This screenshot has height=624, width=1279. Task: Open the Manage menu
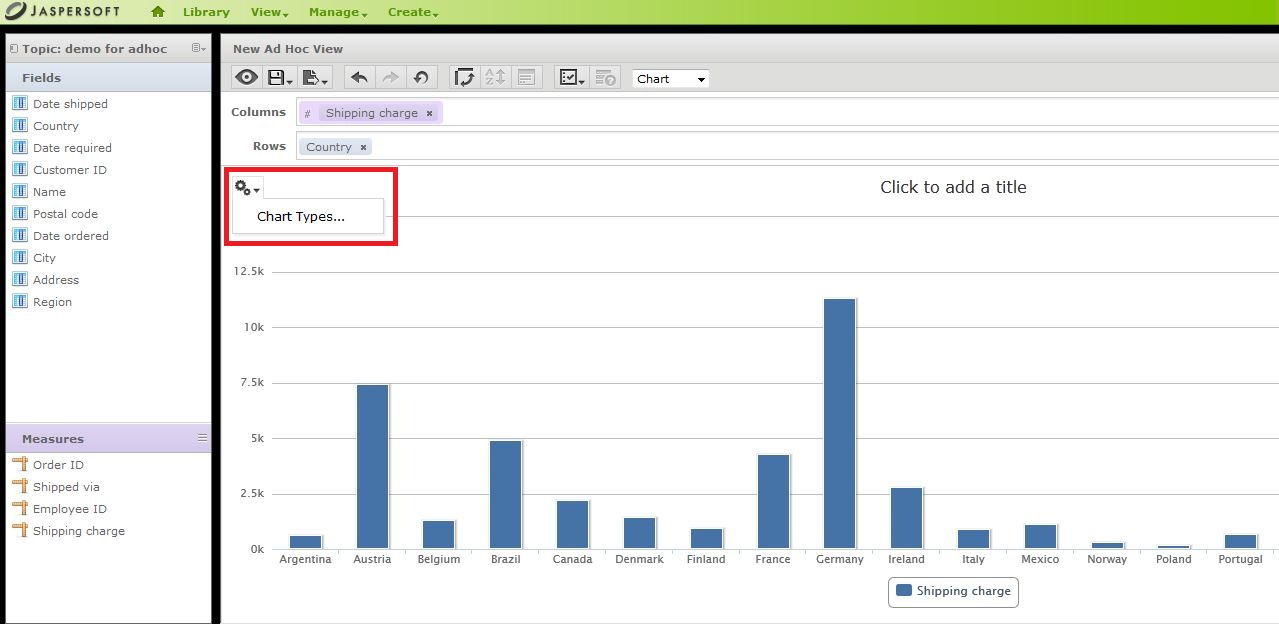tap(338, 12)
